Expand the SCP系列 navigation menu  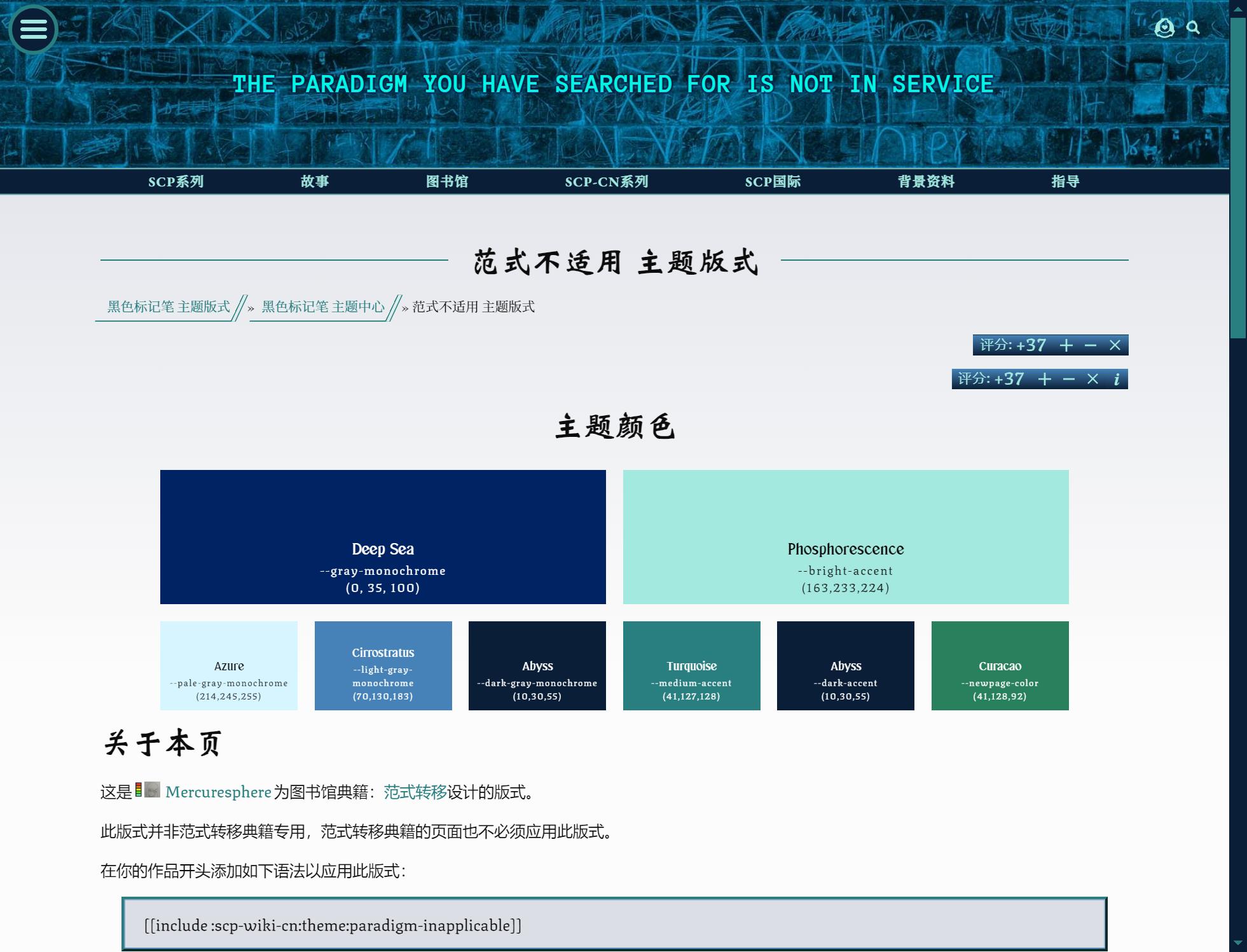tap(176, 182)
